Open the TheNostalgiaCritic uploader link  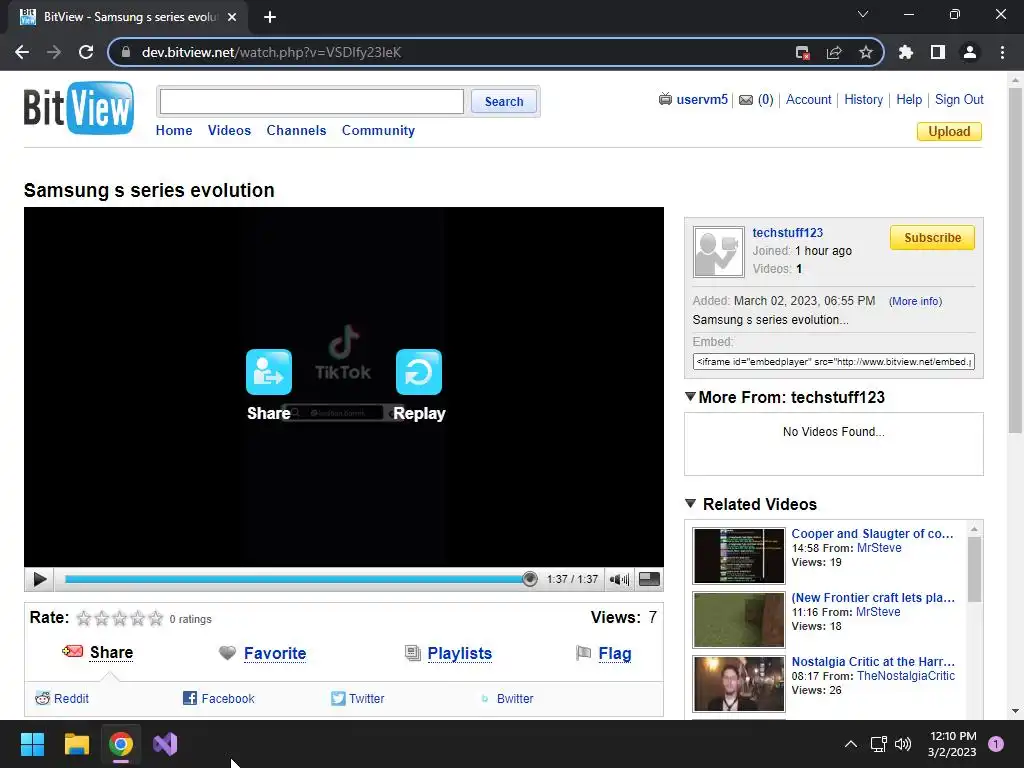[906, 676]
